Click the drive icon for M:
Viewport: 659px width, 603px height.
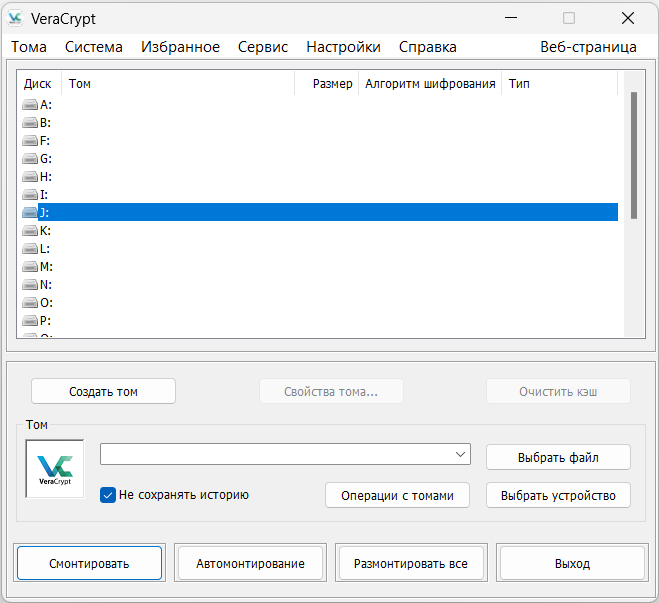click(x=30, y=267)
